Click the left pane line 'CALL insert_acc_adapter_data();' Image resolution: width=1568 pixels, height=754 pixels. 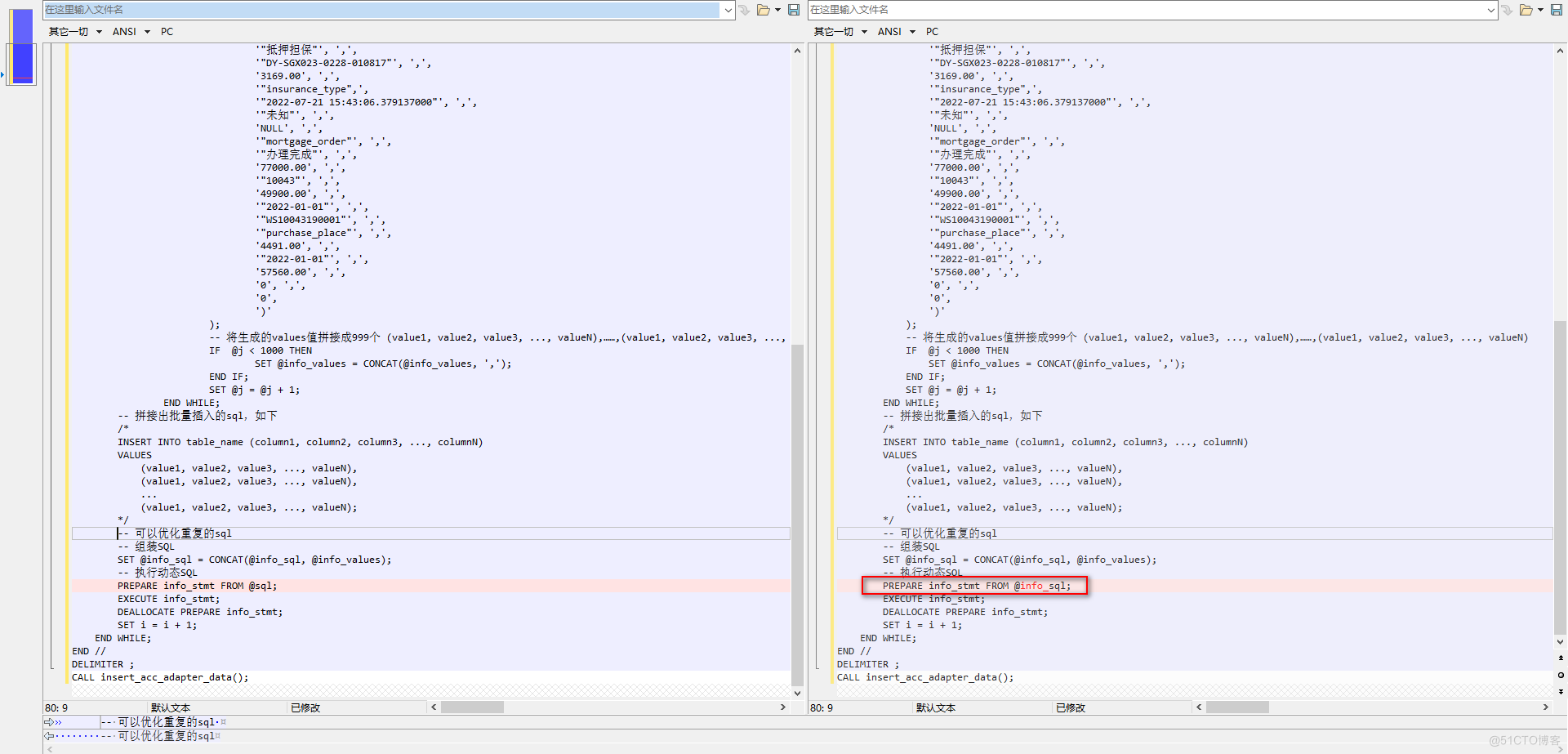pos(160,677)
